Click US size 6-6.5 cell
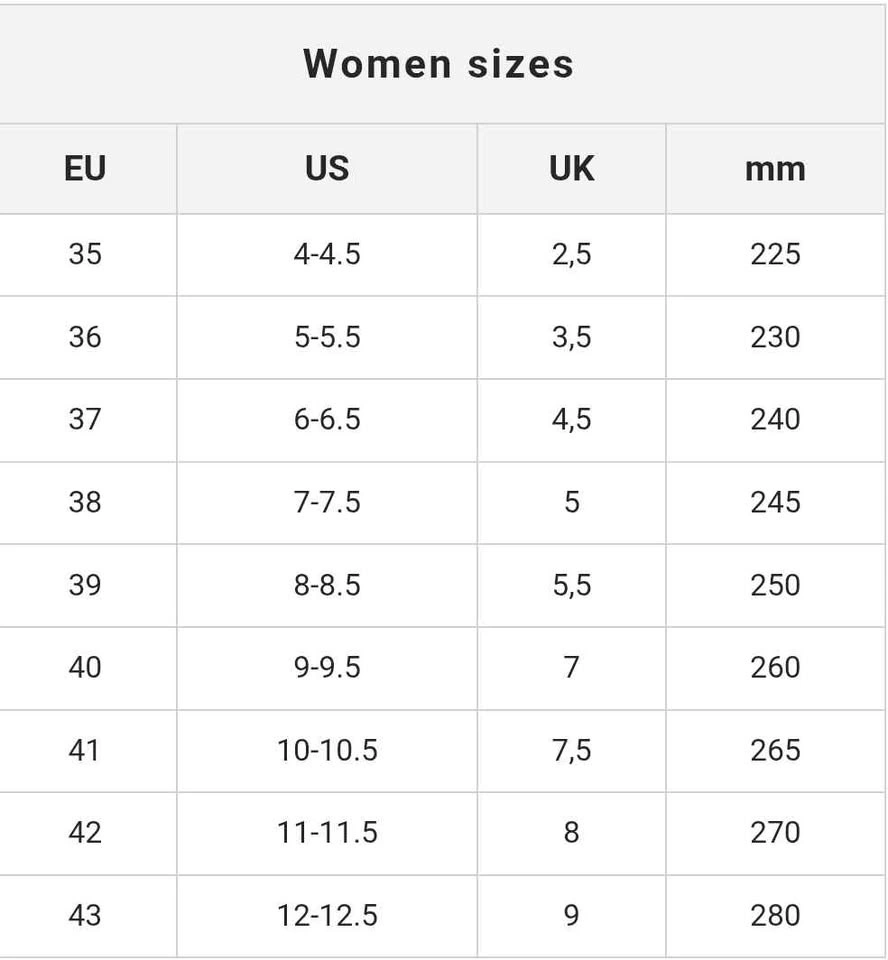This screenshot has height=960, width=888. [327, 419]
